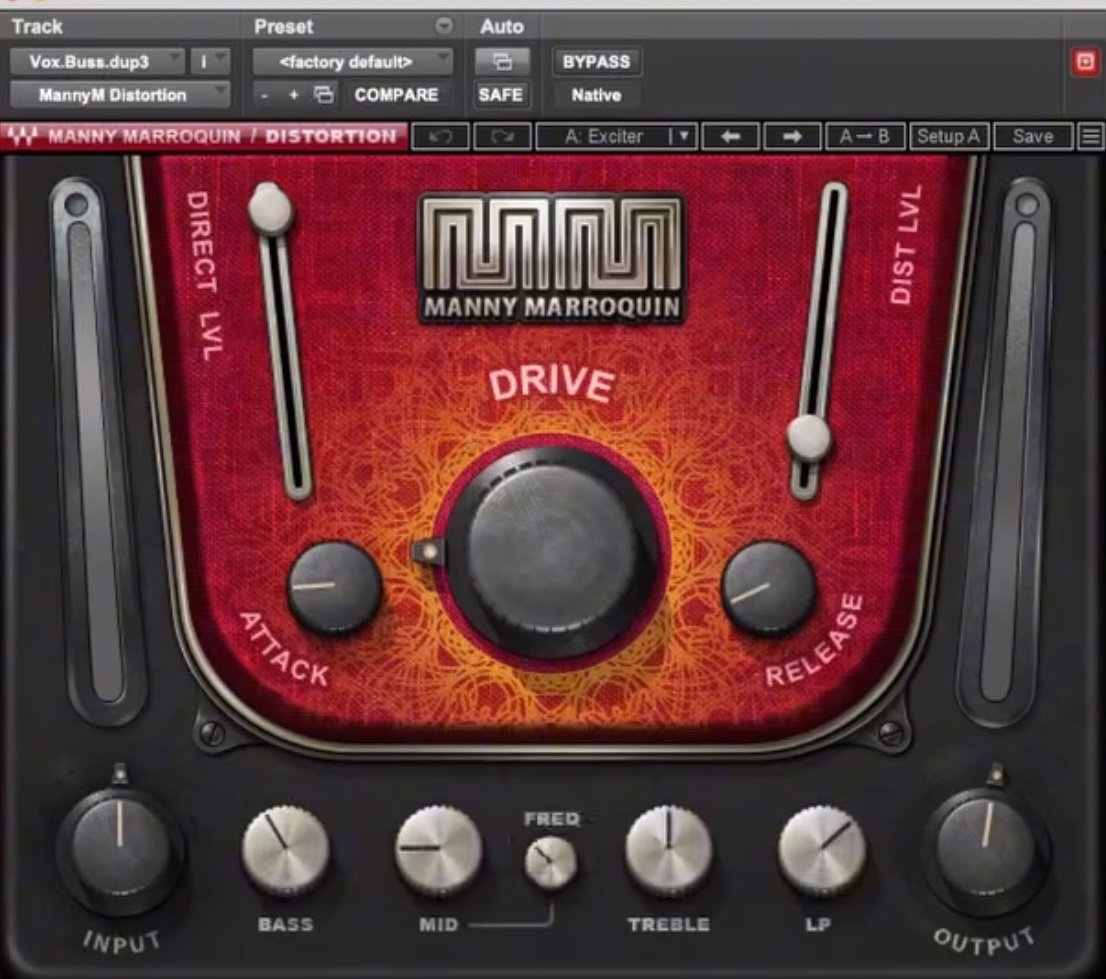Image resolution: width=1106 pixels, height=979 pixels.
Task: Toggle the automation SAFE button
Action: coord(501,95)
